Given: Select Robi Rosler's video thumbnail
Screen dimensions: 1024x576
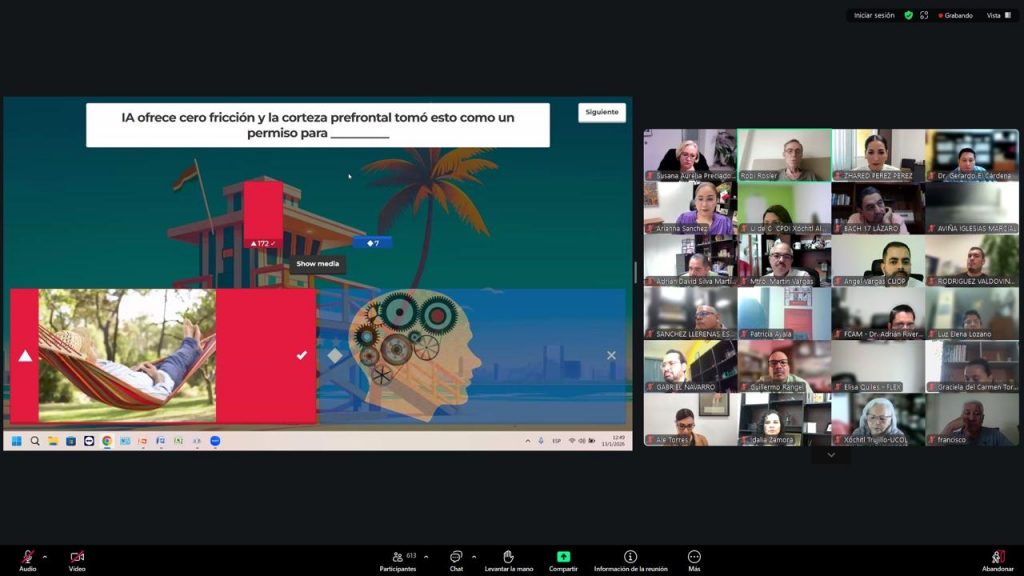Looking at the screenshot, I should [x=784, y=155].
